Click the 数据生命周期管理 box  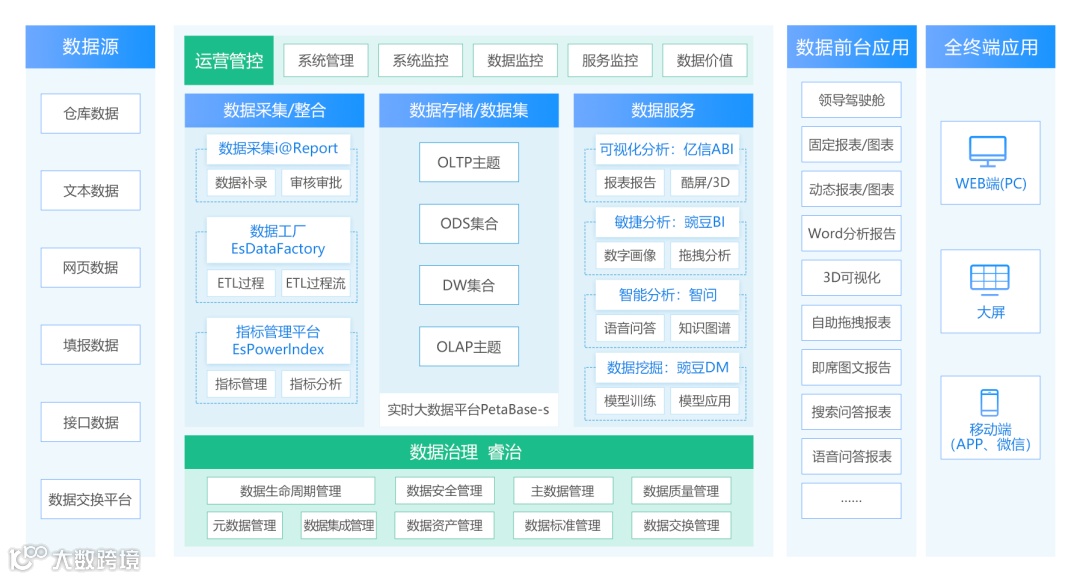291,491
